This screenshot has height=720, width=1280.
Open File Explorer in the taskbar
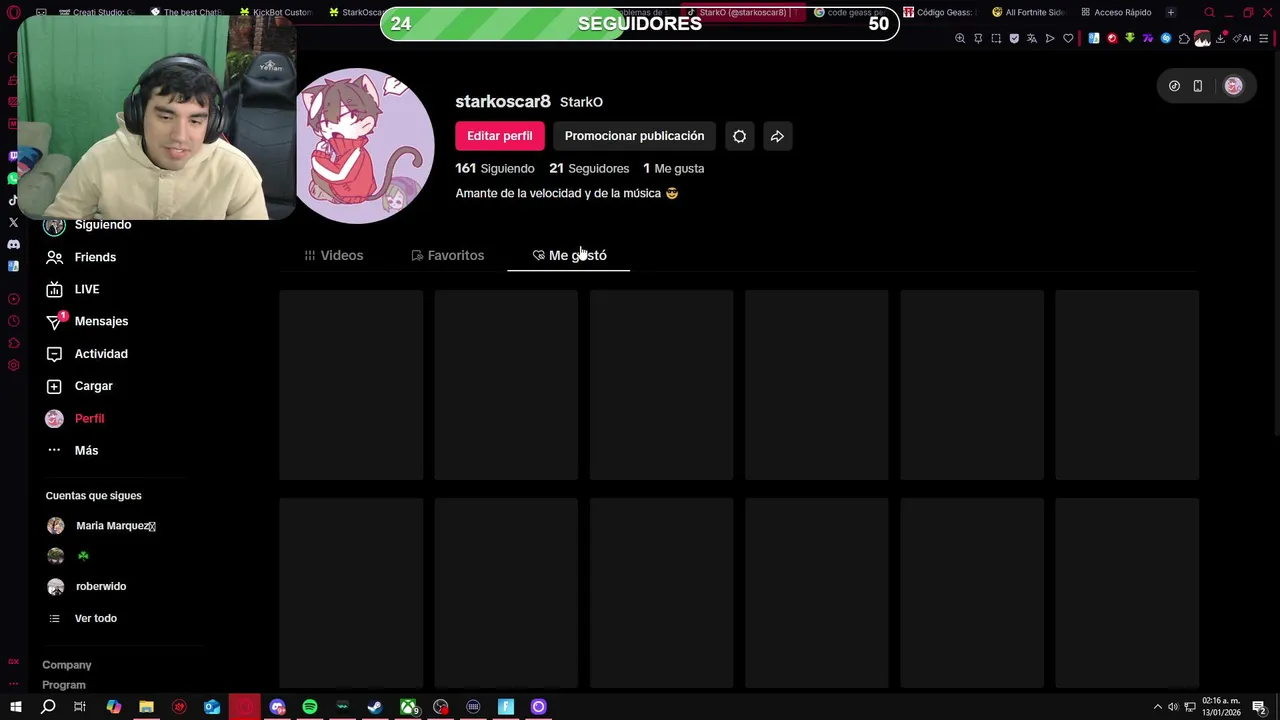[x=146, y=707]
